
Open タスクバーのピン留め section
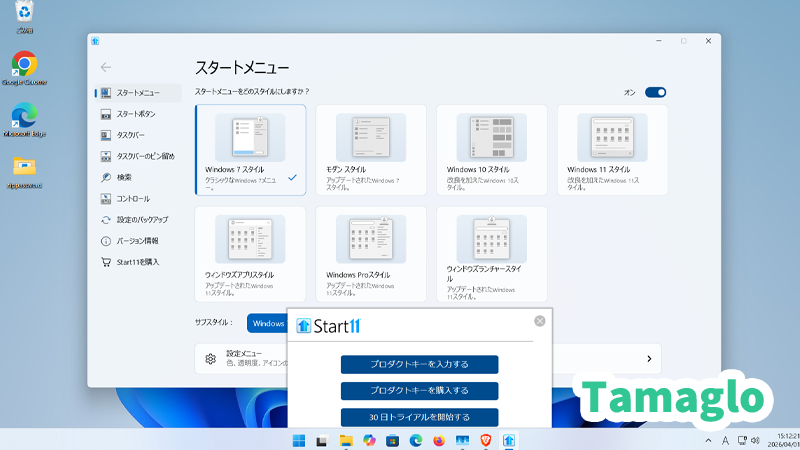145,156
